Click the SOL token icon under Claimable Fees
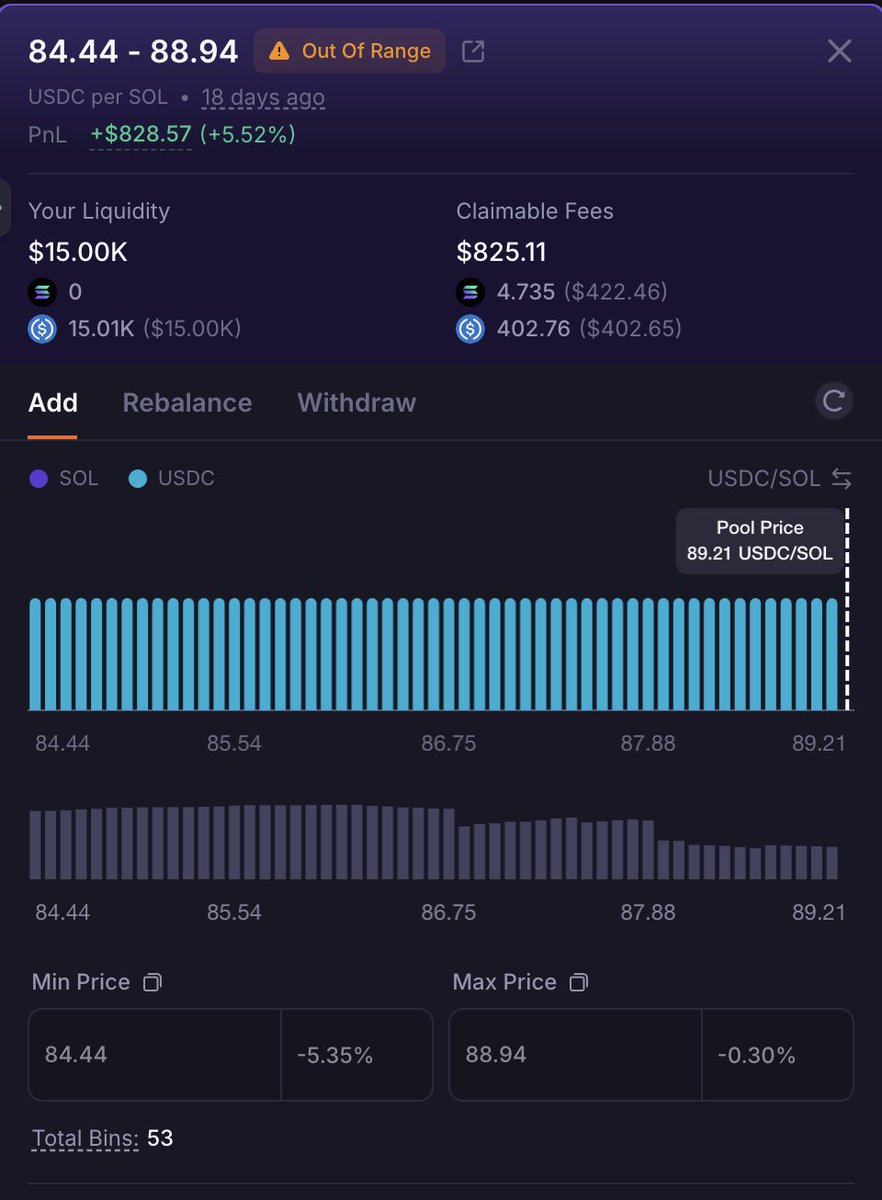The height and width of the screenshot is (1200, 882). pos(470,292)
